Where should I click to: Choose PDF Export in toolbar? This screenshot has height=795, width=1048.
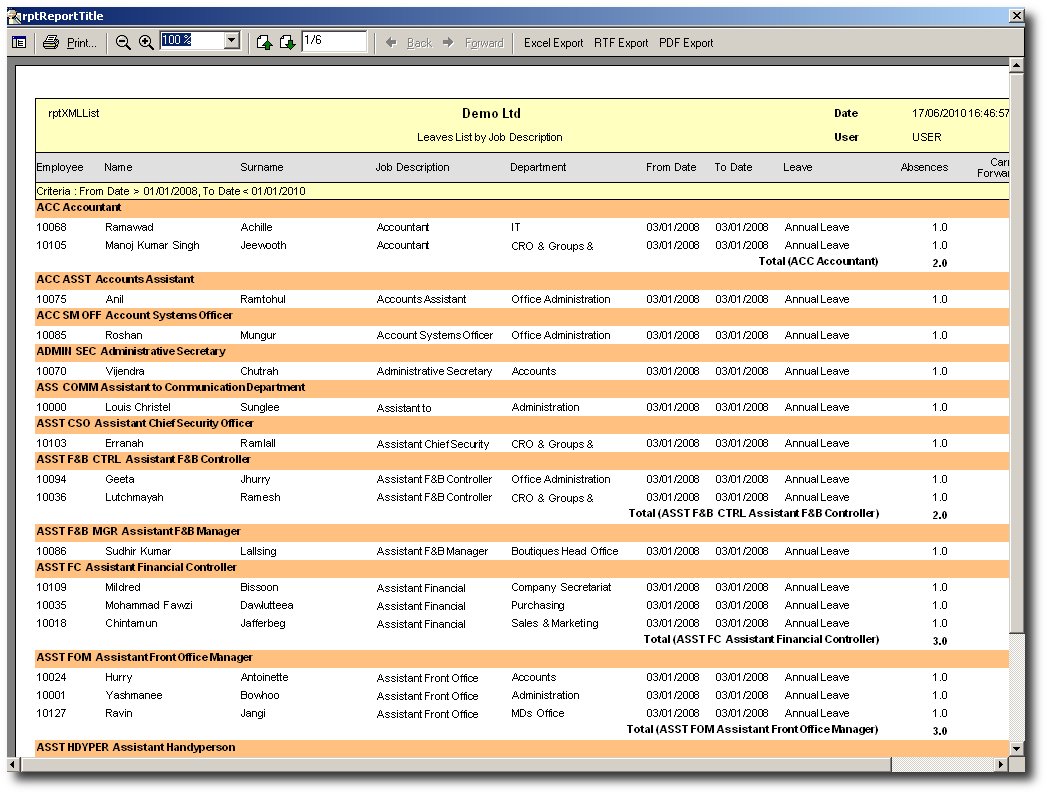686,43
